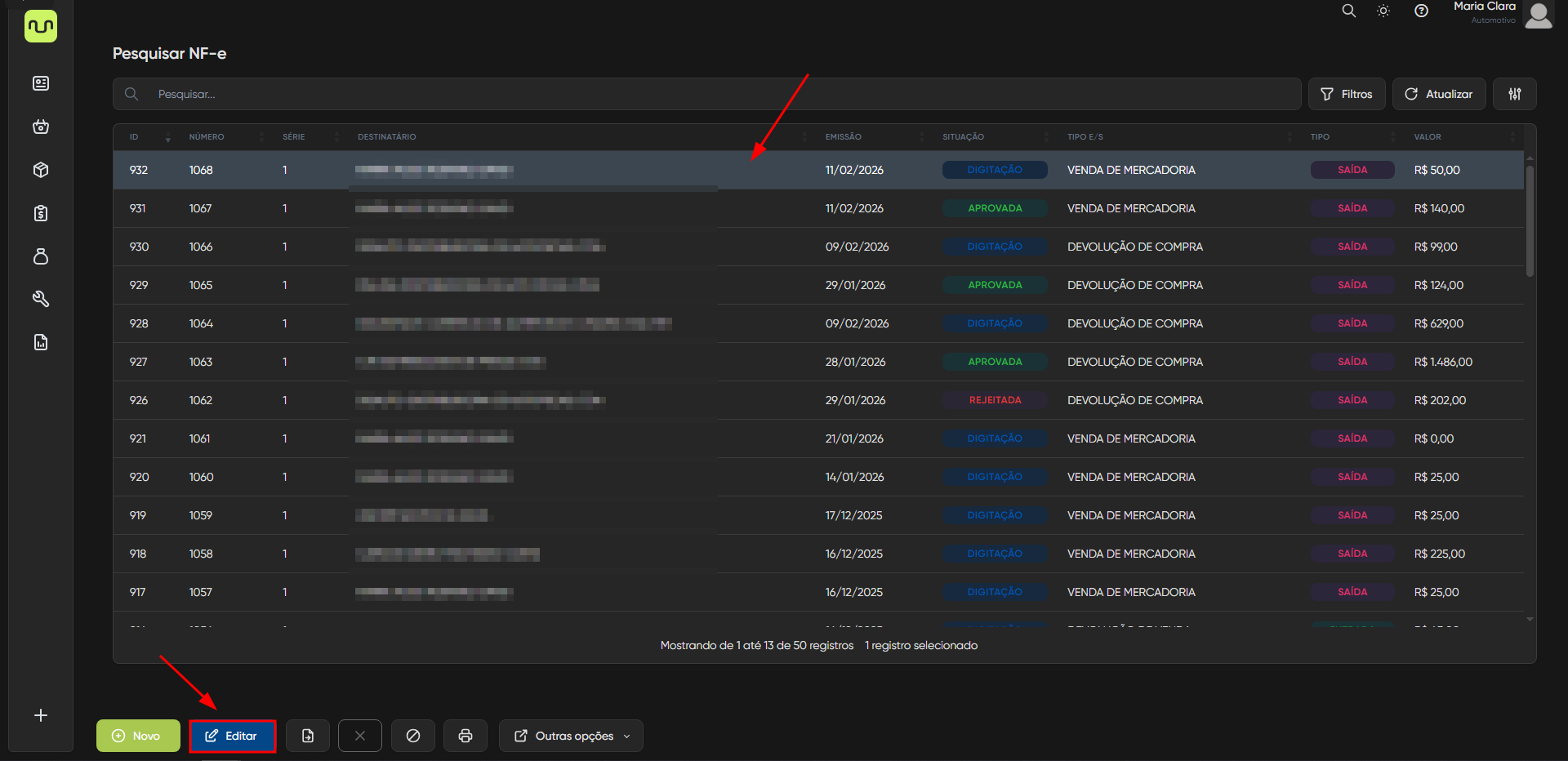
Task: Click the Atualizar refresh button
Action: click(1438, 94)
